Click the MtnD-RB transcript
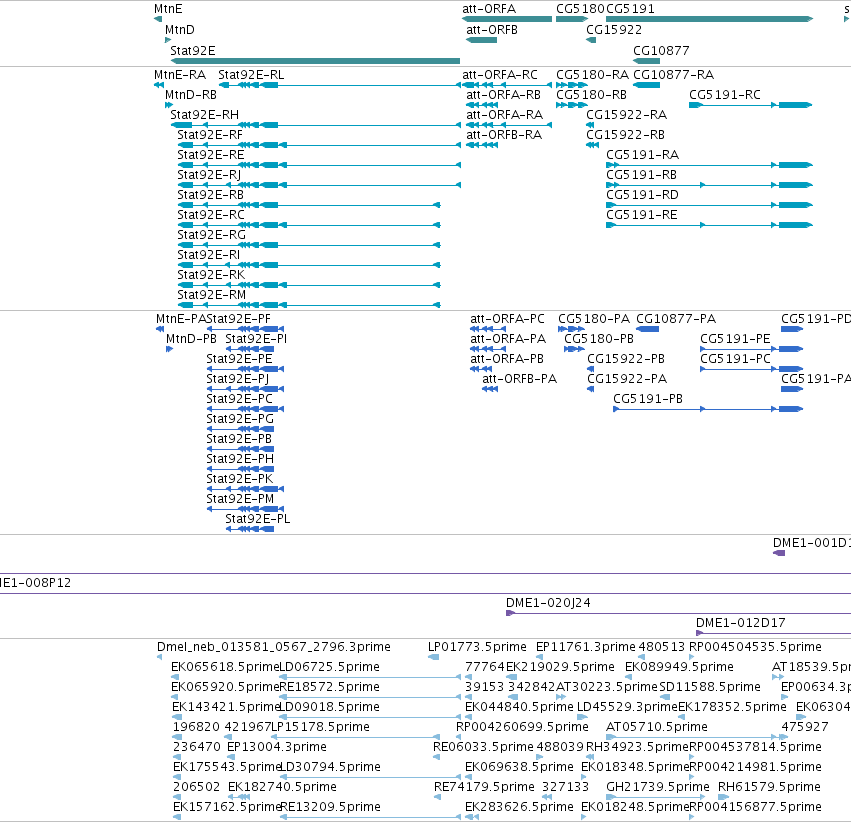851x822 pixels. pyautogui.click(x=169, y=105)
